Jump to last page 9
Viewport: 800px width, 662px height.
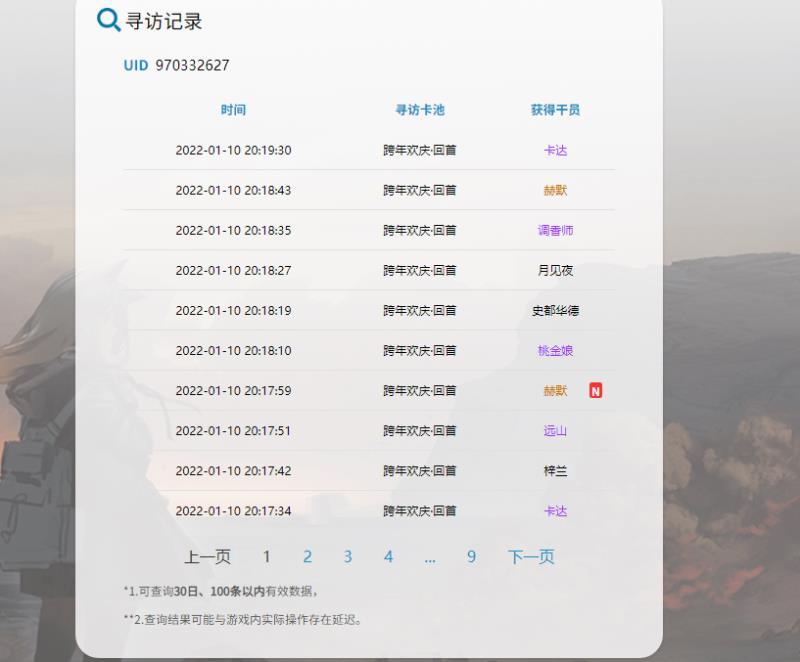[471, 556]
